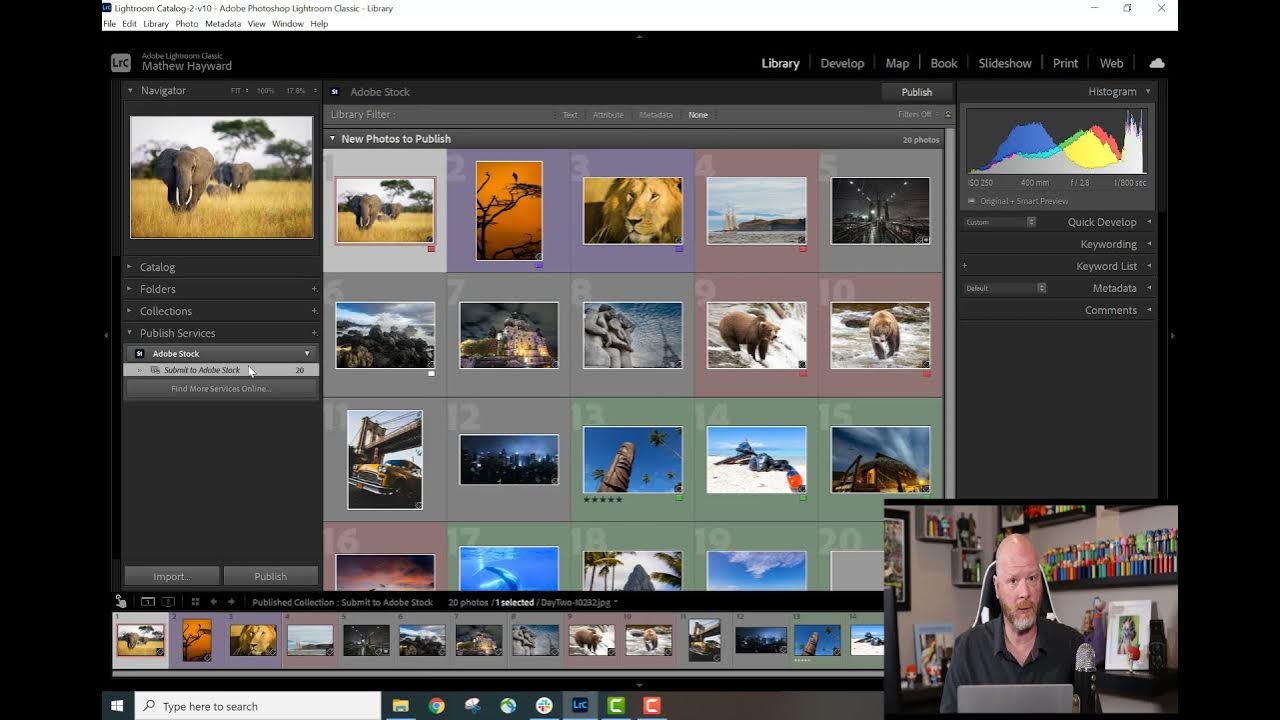Expand the Keywording panel
1280x720 pixels.
click(1149, 244)
